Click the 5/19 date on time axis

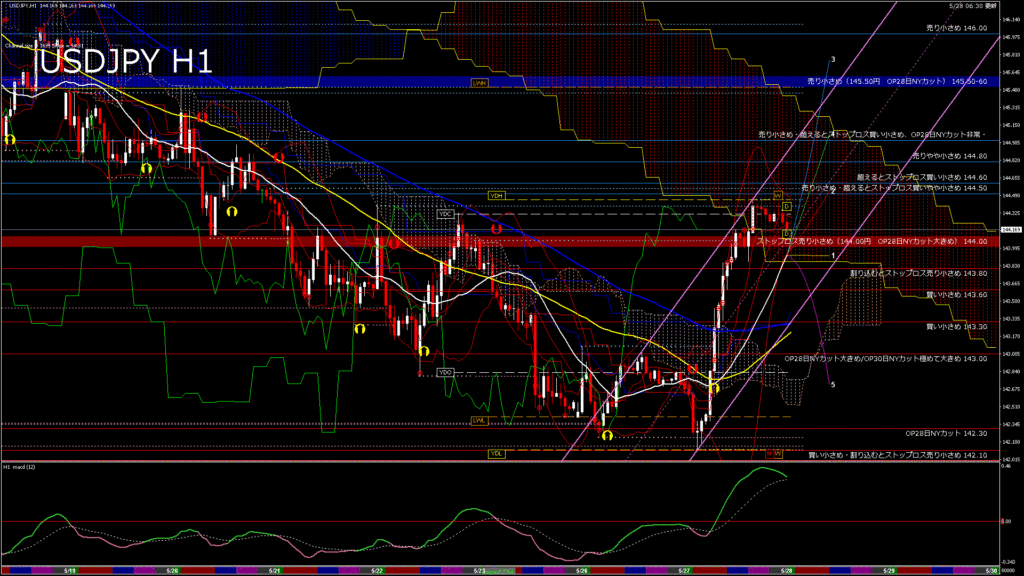point(70,571)
